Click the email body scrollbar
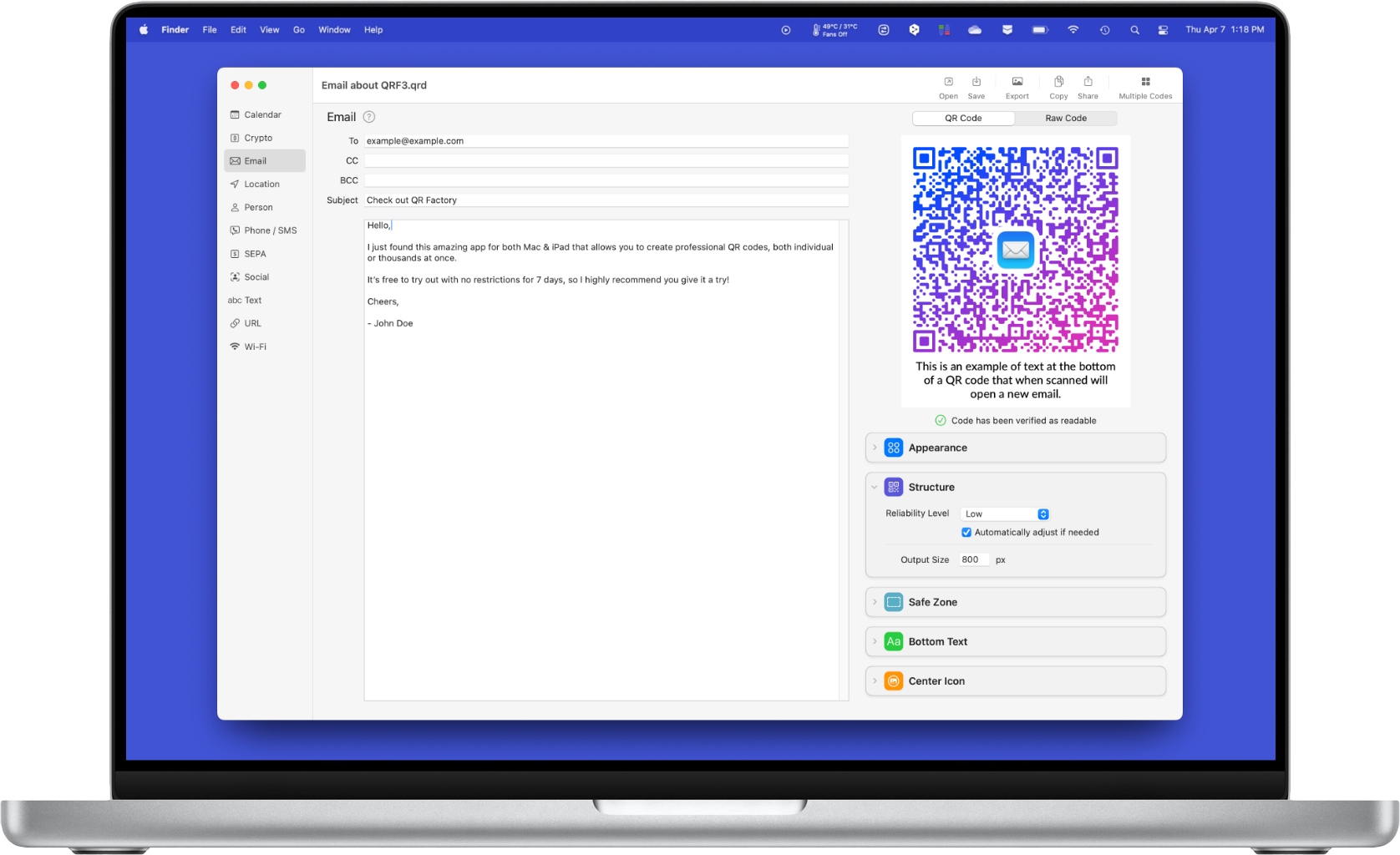This screenshot has width=1400, height=855. point(844,460)
